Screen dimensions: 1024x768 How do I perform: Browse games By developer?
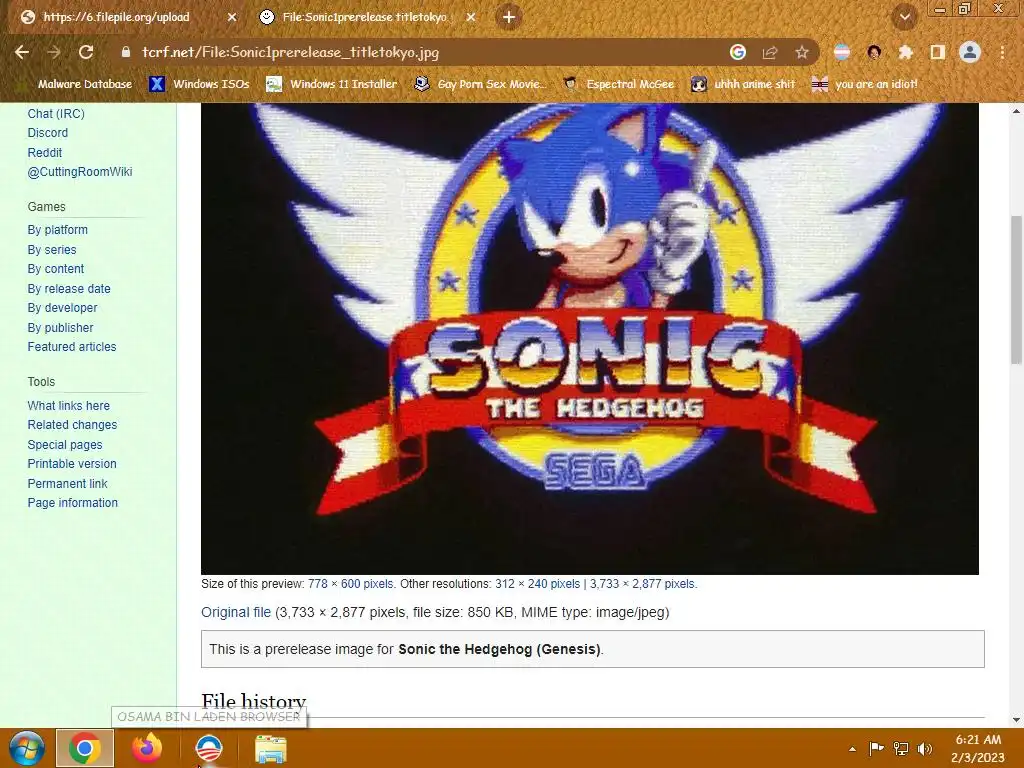click(62, 308)
